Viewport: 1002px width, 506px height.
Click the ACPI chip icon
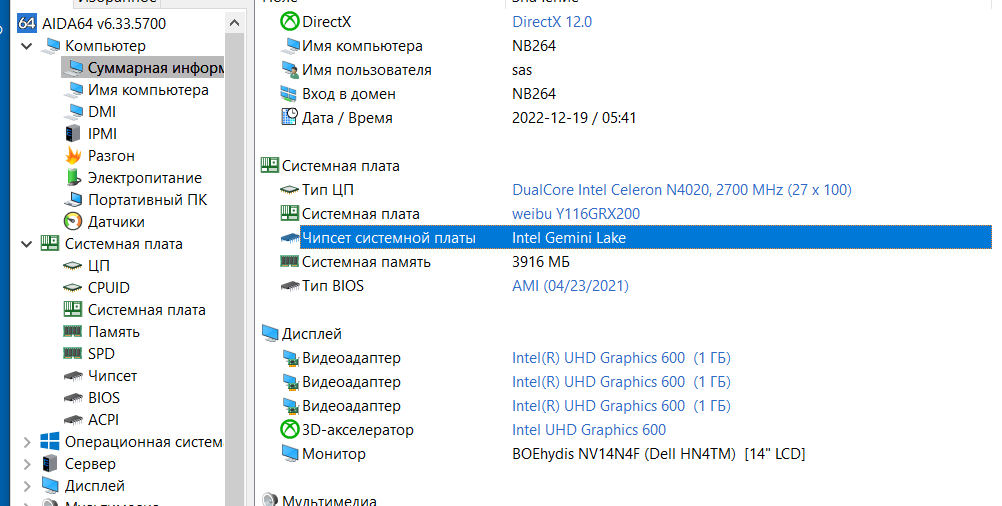pyautogui.click(x=73, y=420)
